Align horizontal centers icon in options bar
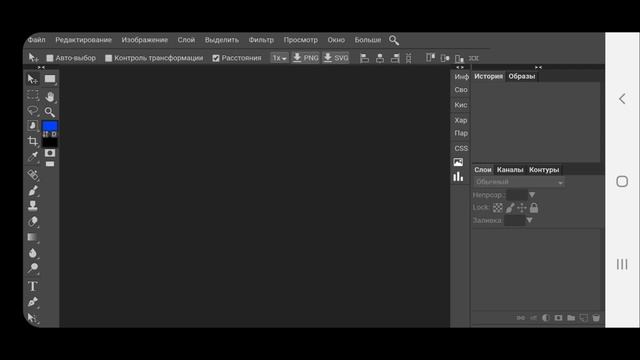 coord(380,58)
